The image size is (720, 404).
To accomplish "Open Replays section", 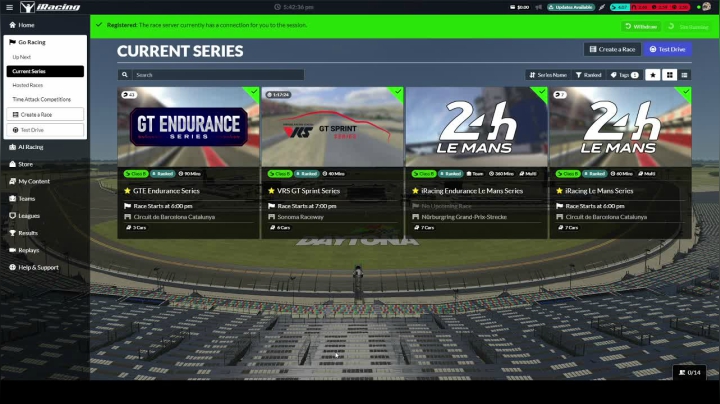I will point(23,250).
